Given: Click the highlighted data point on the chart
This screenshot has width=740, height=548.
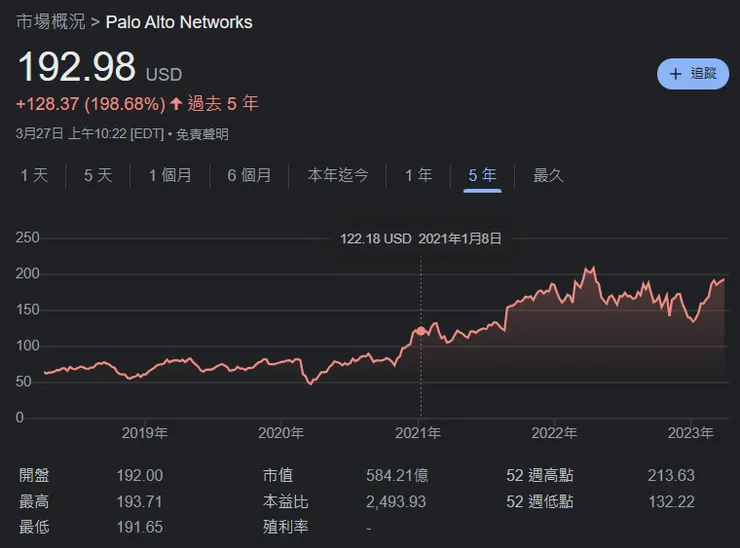Looking at the screenshot, I should 421,331.
